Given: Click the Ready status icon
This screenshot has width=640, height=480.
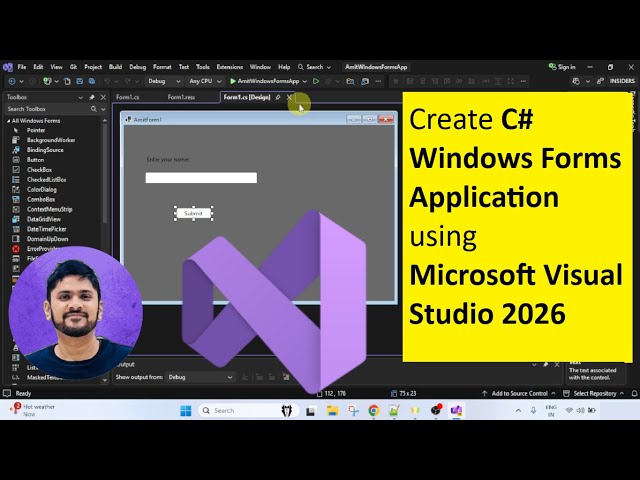Looking at the screenshot, I should coord(7,393).
